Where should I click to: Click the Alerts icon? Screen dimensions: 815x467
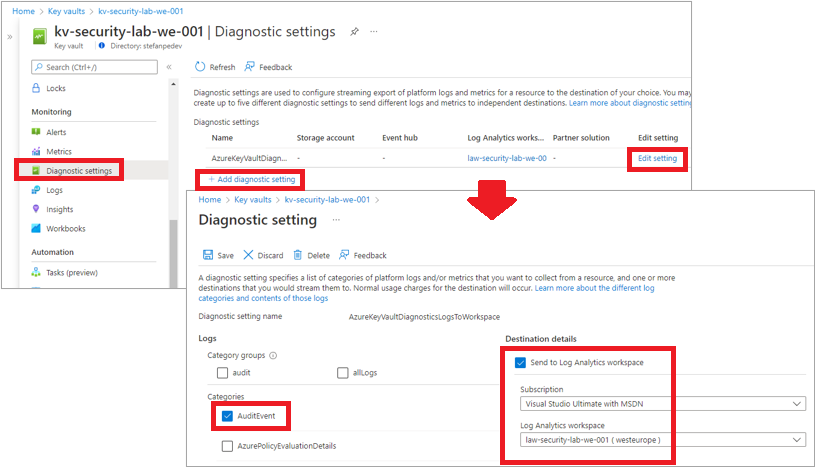point(36,132)
